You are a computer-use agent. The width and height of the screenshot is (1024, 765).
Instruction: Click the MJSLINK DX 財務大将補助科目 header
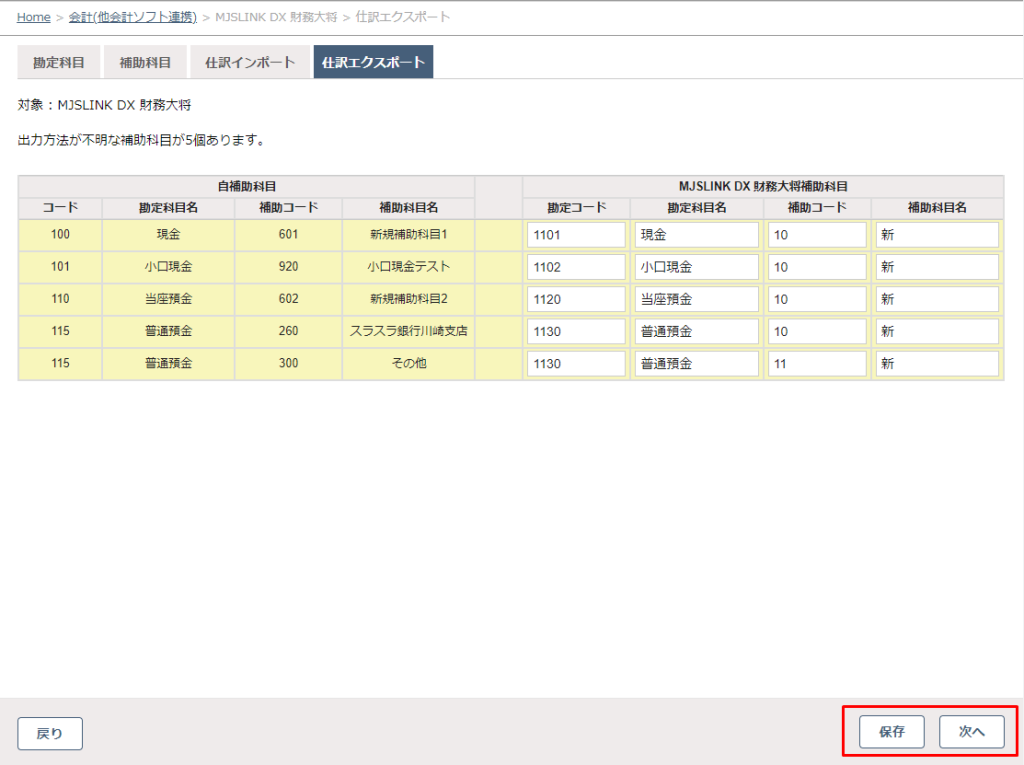click(x=763, y=187)
